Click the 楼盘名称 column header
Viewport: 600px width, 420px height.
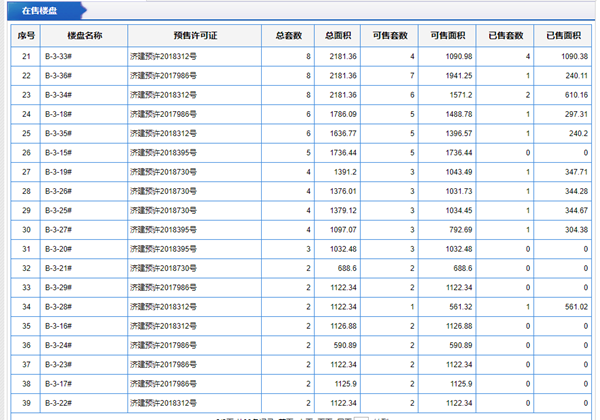(85, 36)
